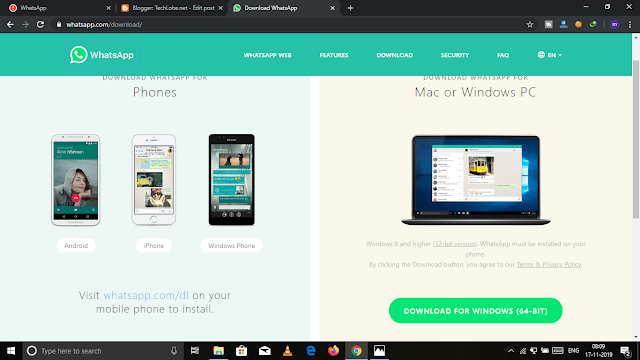The image size is (640, 360).
Task: Click the page vertical scrollbar
Action: tap(636, 139)
